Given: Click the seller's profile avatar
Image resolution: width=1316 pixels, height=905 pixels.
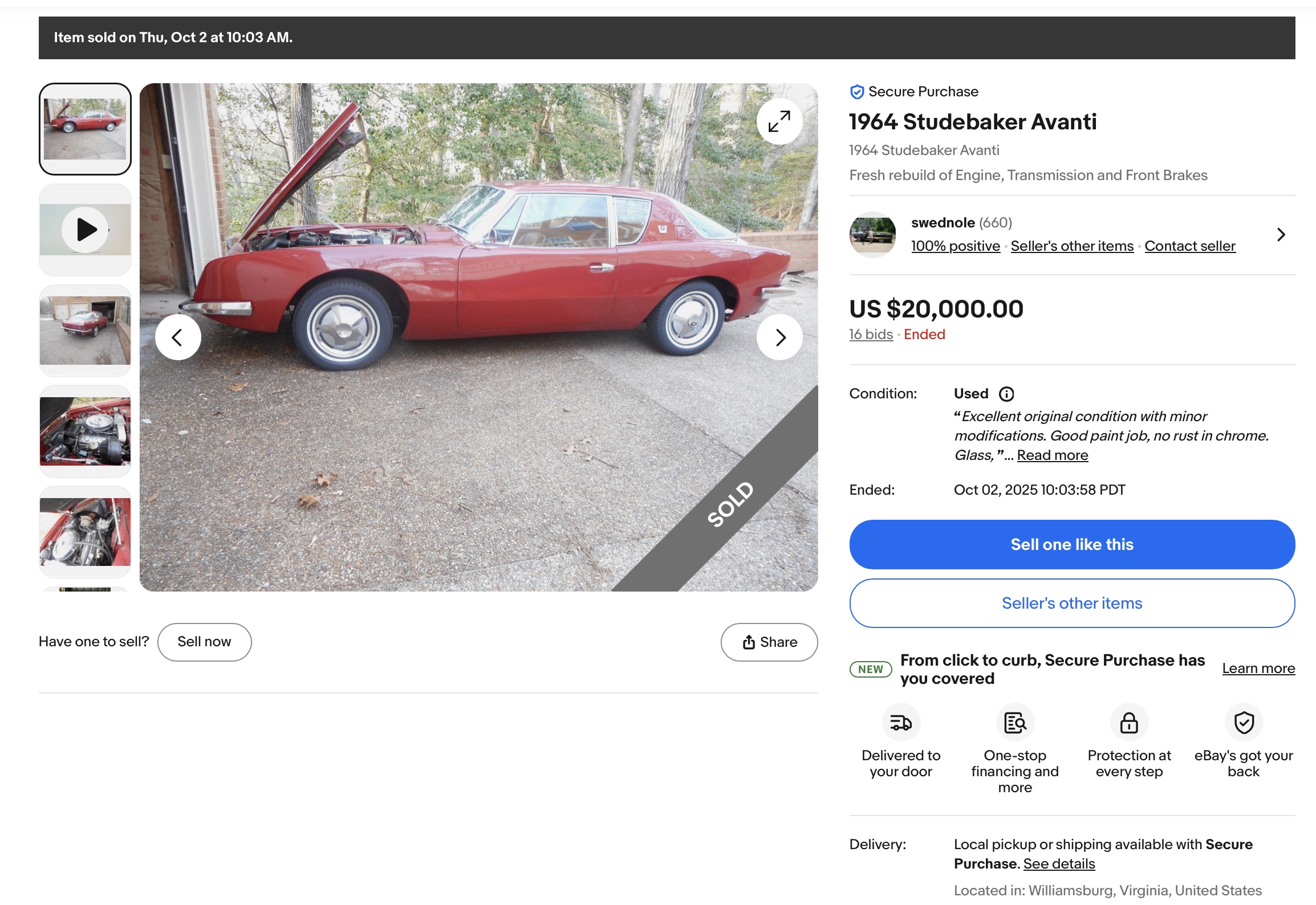Looking at the screenshot, I should pos(872,234).
